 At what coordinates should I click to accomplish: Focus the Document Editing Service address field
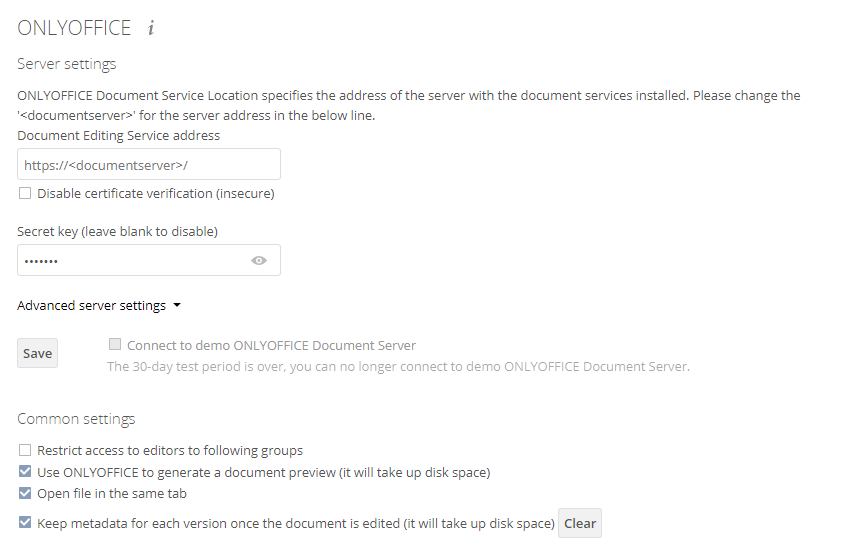tap(149, 164)
